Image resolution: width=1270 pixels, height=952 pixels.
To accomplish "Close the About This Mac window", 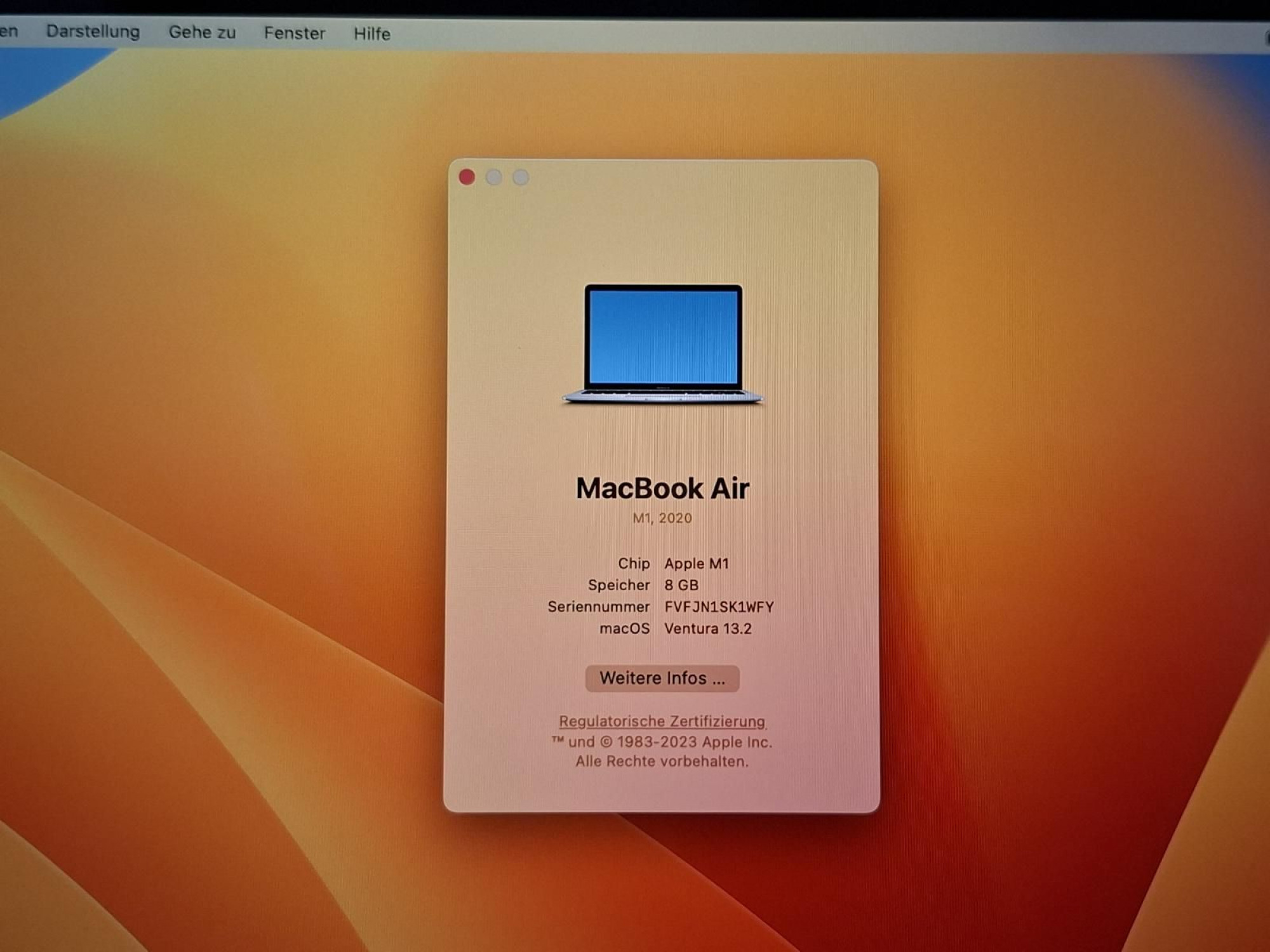I will [467, 177].
